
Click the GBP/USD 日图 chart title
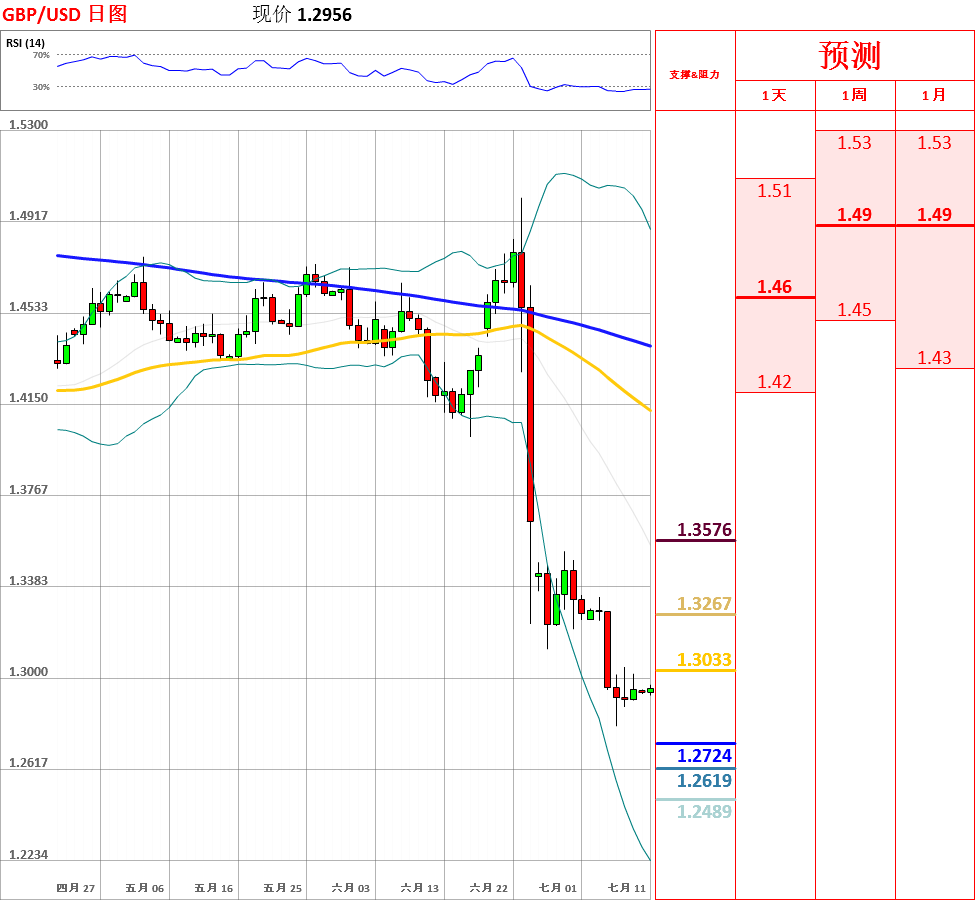(x=65, y=14)
